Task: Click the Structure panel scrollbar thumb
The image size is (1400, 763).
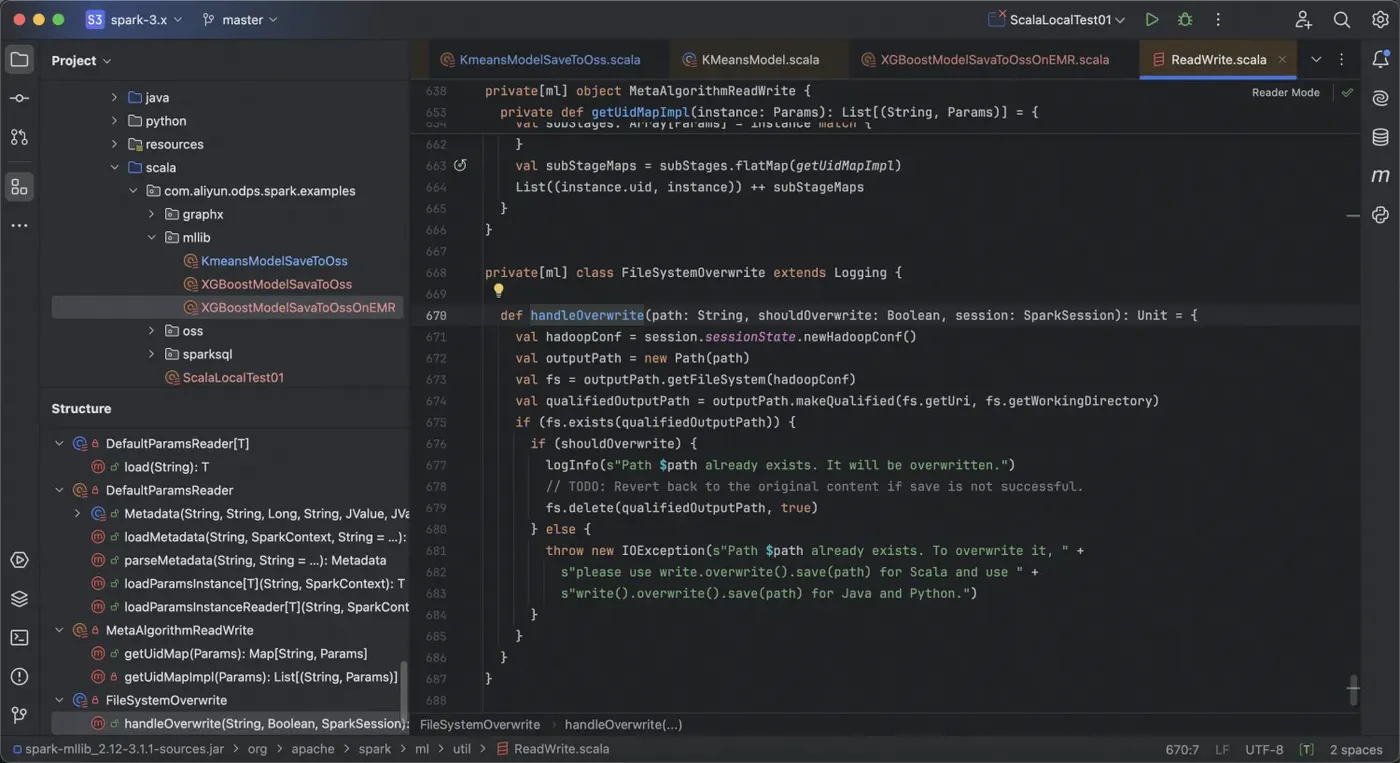Action: click(404, 690)
